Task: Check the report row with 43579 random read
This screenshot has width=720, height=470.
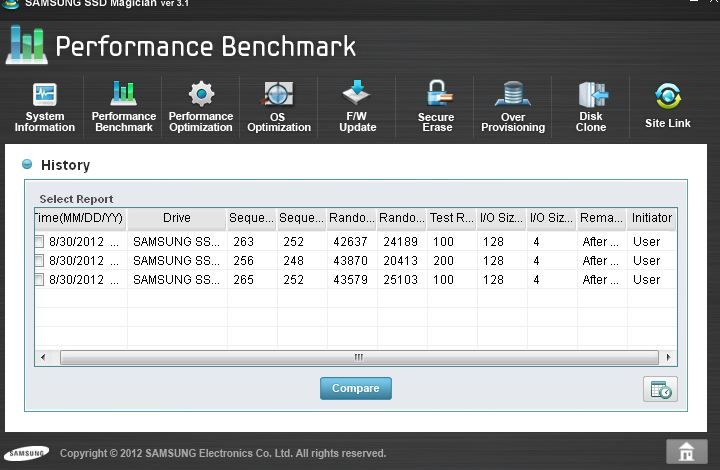Action: coord(39,280)
